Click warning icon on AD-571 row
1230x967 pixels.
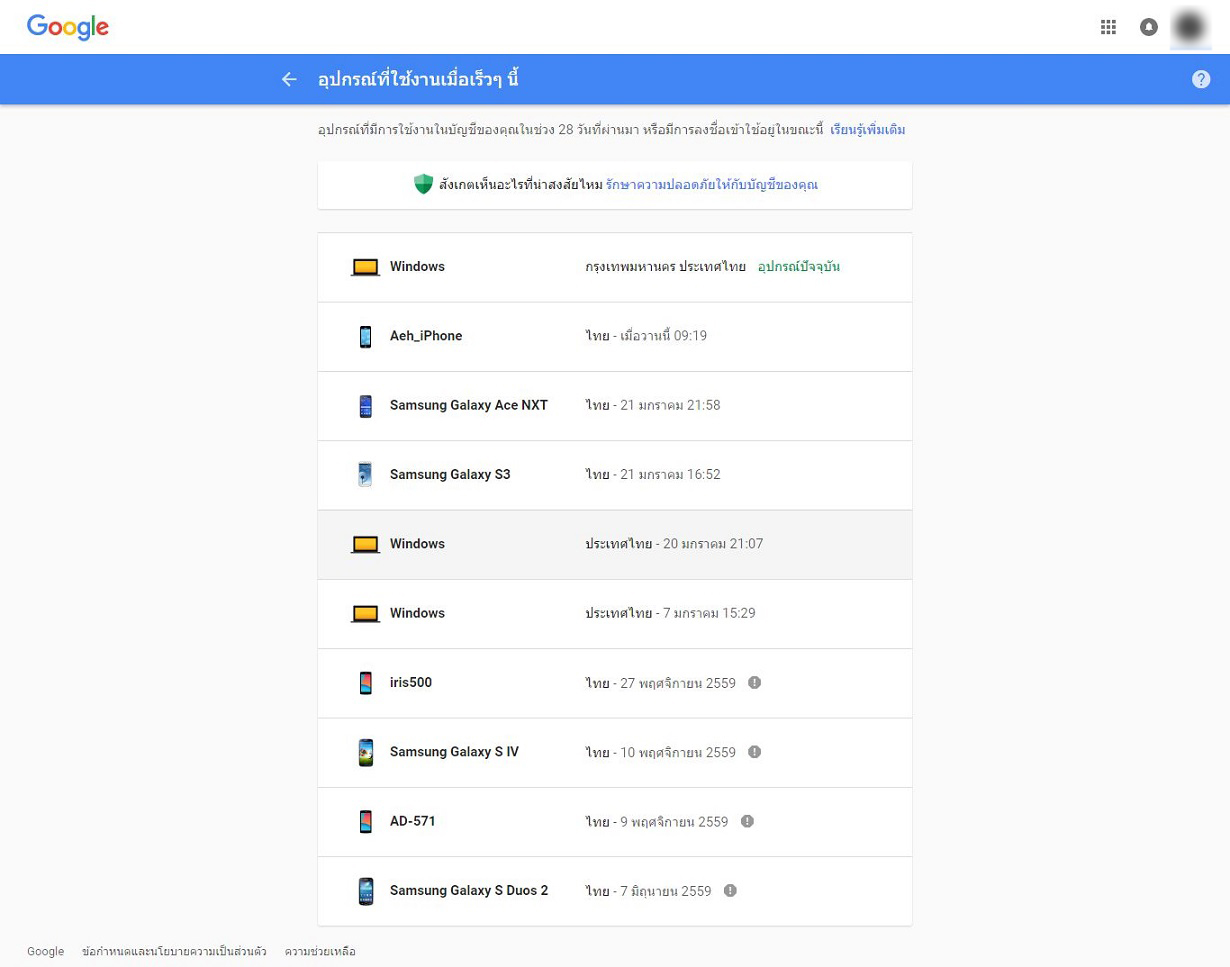pos(747,821)
